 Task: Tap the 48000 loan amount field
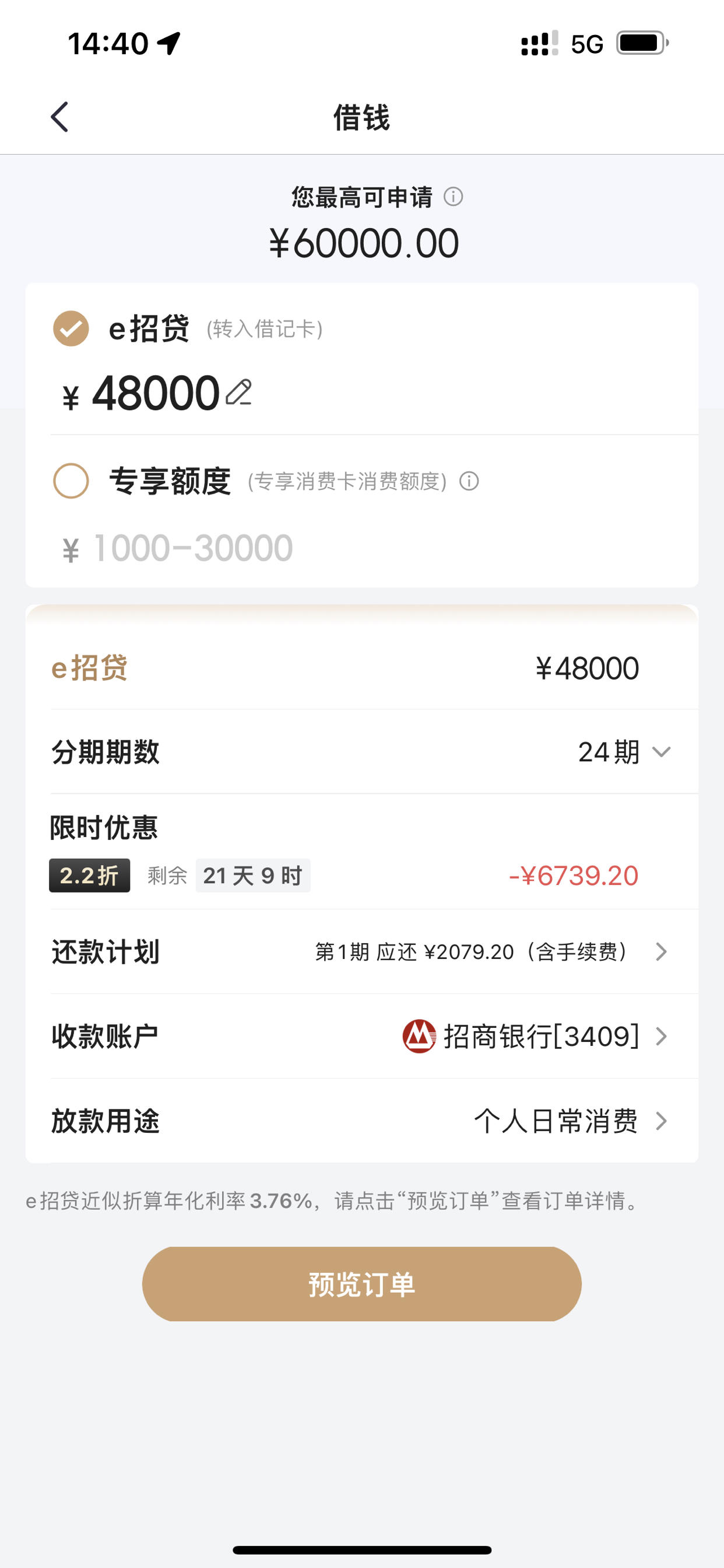click(156, 393)
